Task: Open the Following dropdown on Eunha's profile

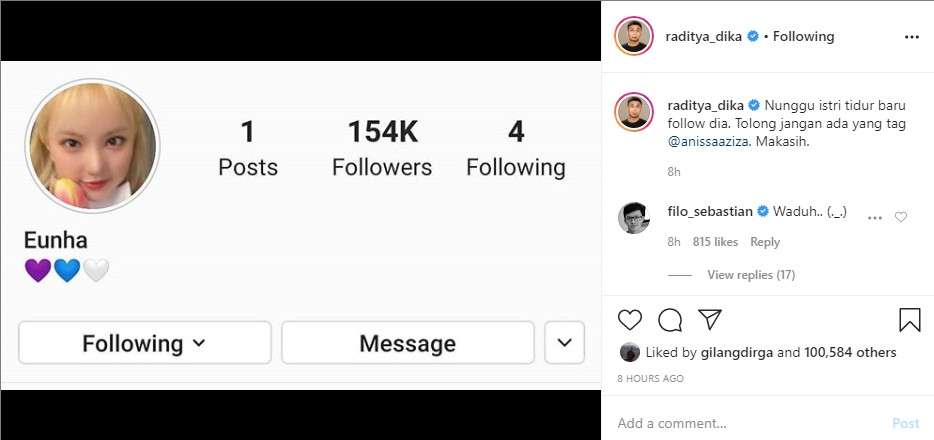Action: tap(144, 343)
